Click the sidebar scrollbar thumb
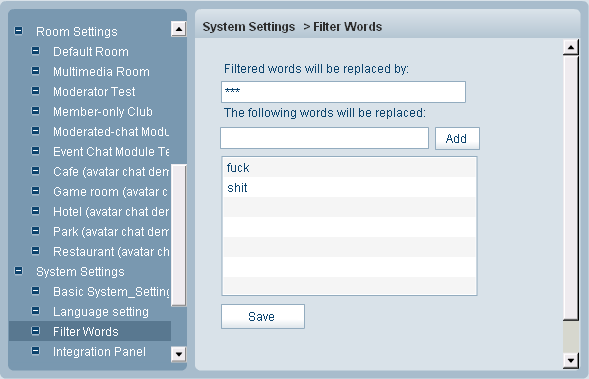Image resolution: width=589 pixels, height=379 pixels. (x=179, y=235)
